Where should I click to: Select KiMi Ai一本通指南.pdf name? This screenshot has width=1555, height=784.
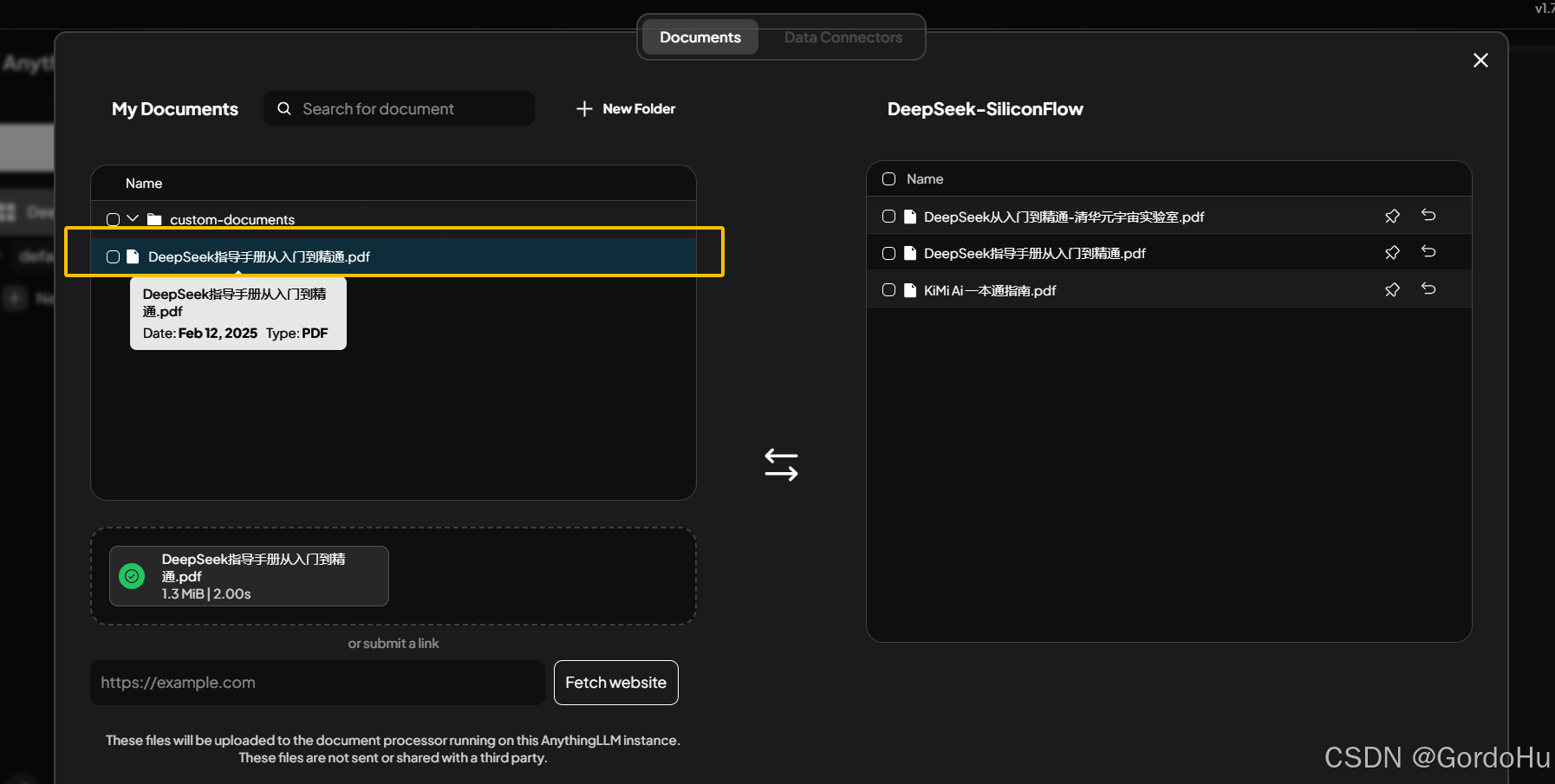coord(990,290)
